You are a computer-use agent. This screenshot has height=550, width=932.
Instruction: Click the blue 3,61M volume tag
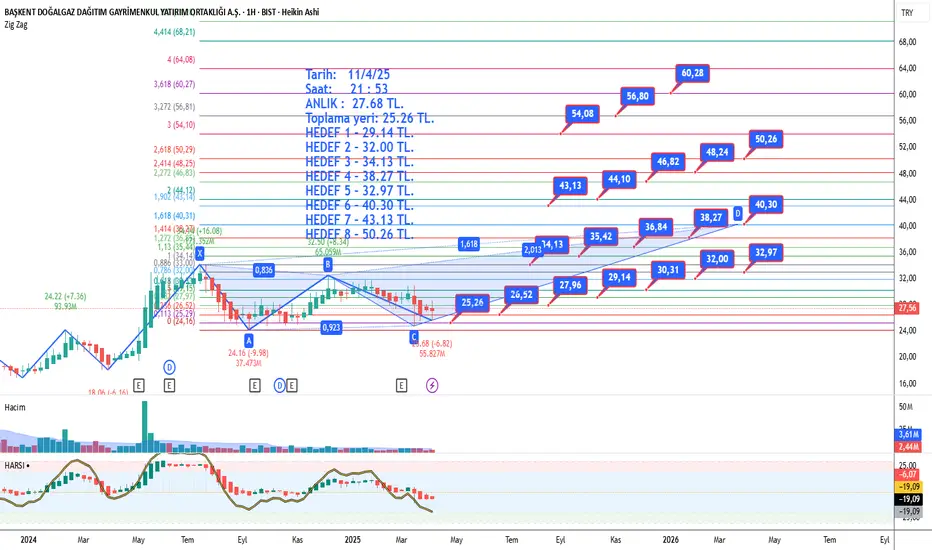click(909, 435)
